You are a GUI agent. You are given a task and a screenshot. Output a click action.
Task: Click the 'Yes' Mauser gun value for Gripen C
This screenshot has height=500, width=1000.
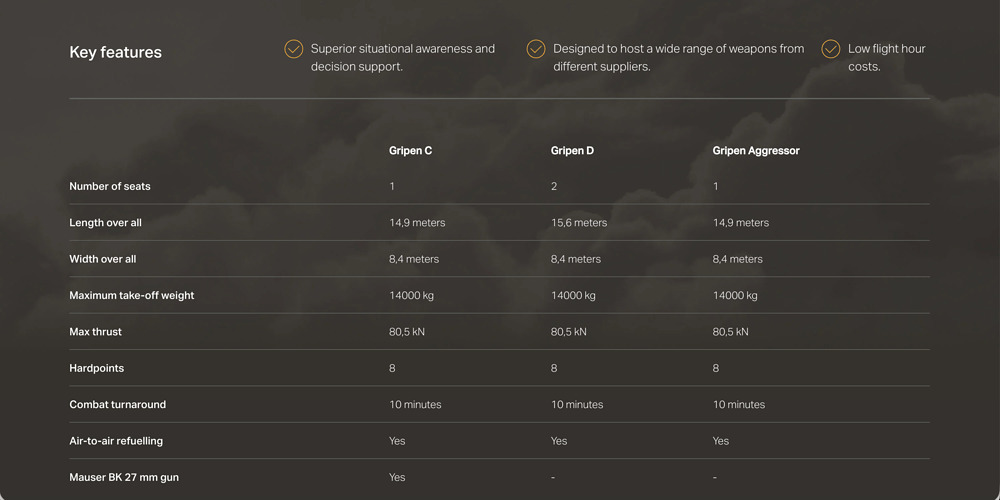397,478
